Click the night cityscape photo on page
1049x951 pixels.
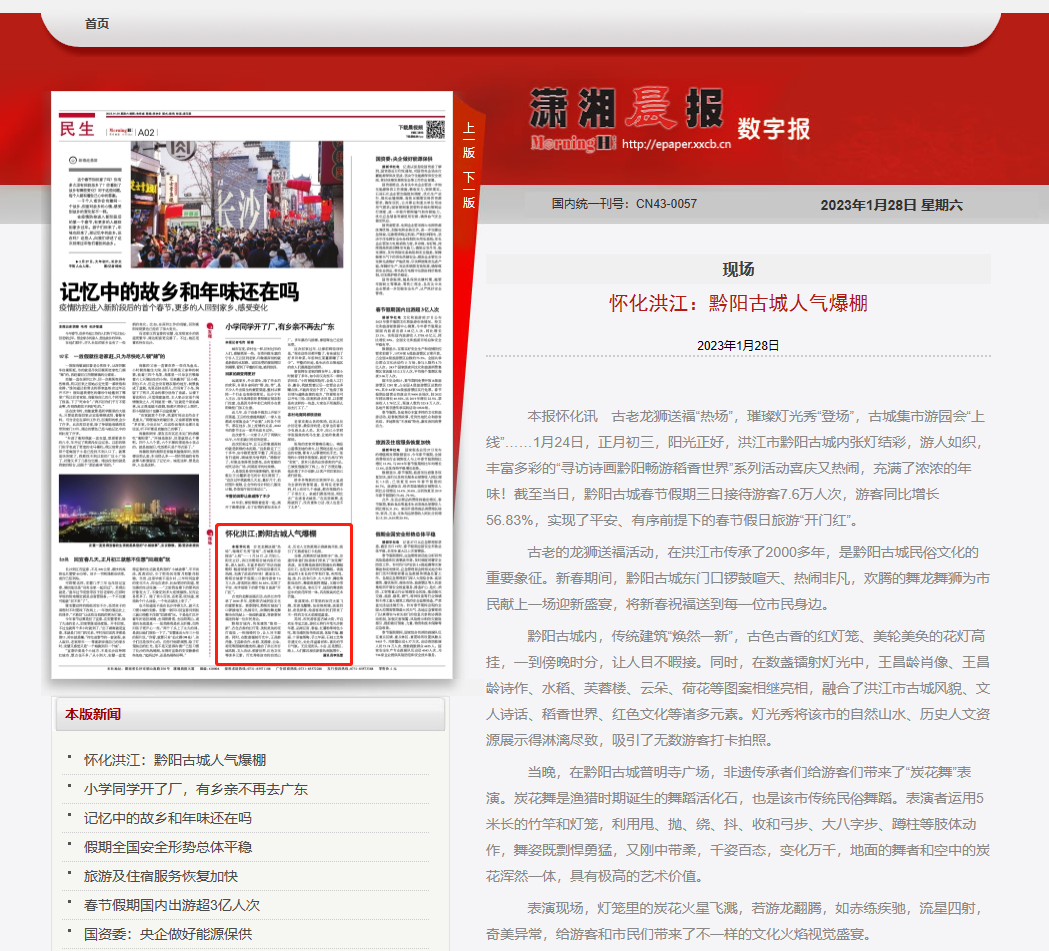point(128,508)
